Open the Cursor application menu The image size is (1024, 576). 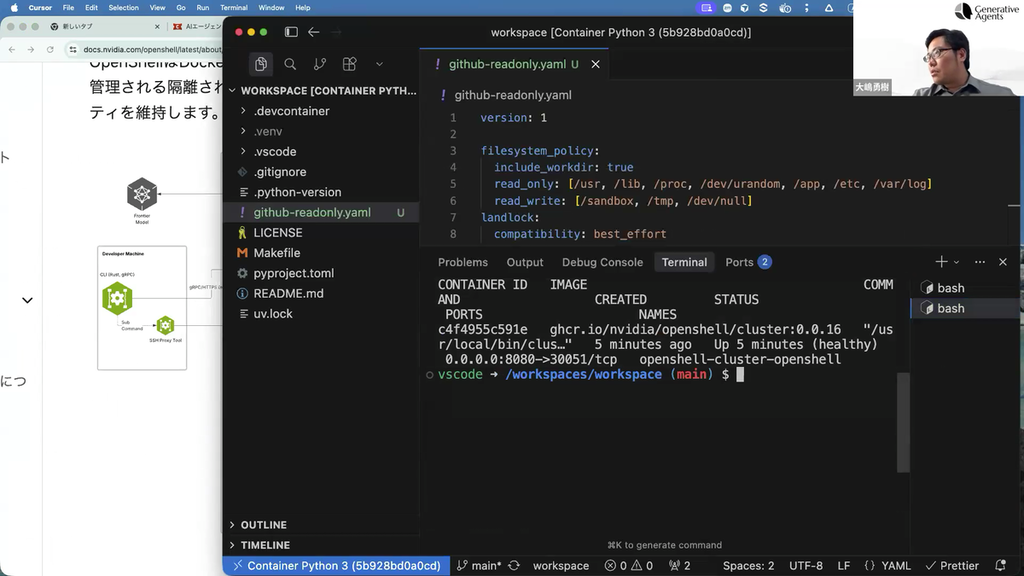pos(40,8)
